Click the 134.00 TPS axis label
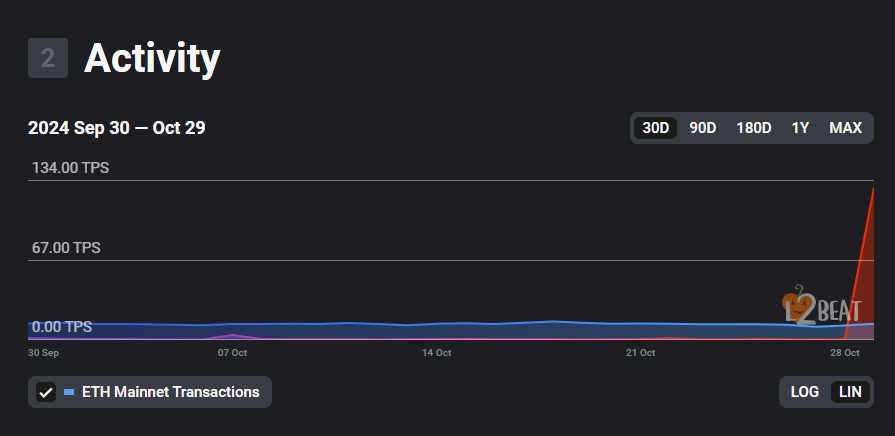The image size is (895, 436). click(x=70, y=168)
